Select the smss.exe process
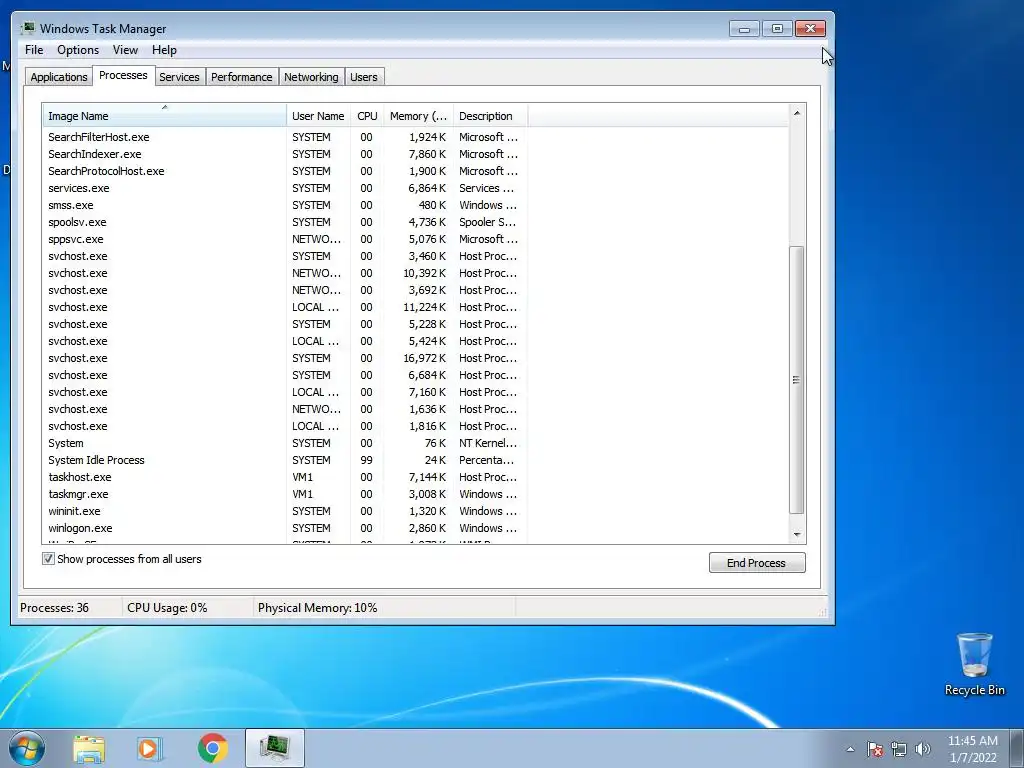 coord(285,205)
